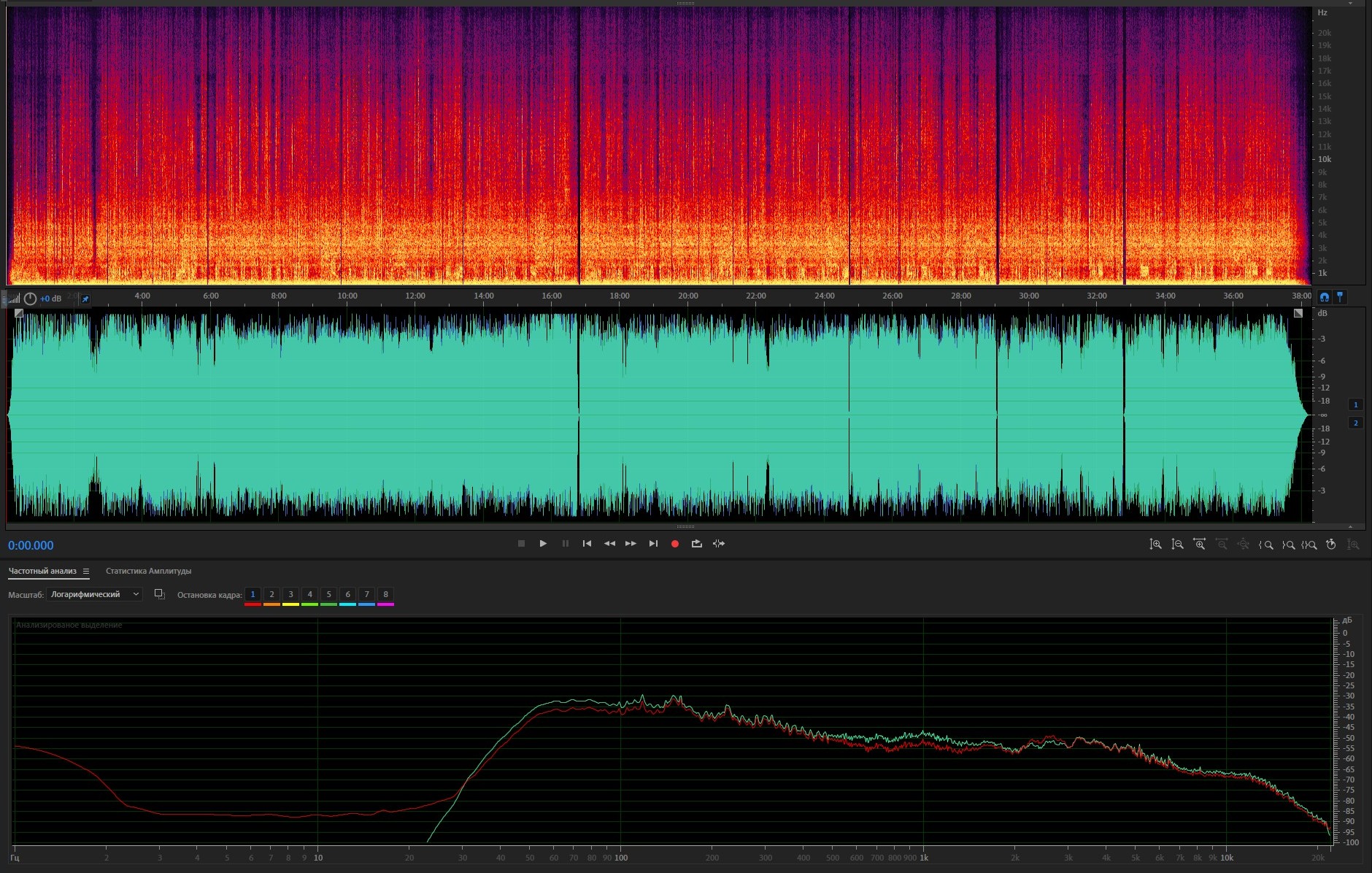
Task: Click the Fast Forward transport button
Action: (x=631, y=544)
